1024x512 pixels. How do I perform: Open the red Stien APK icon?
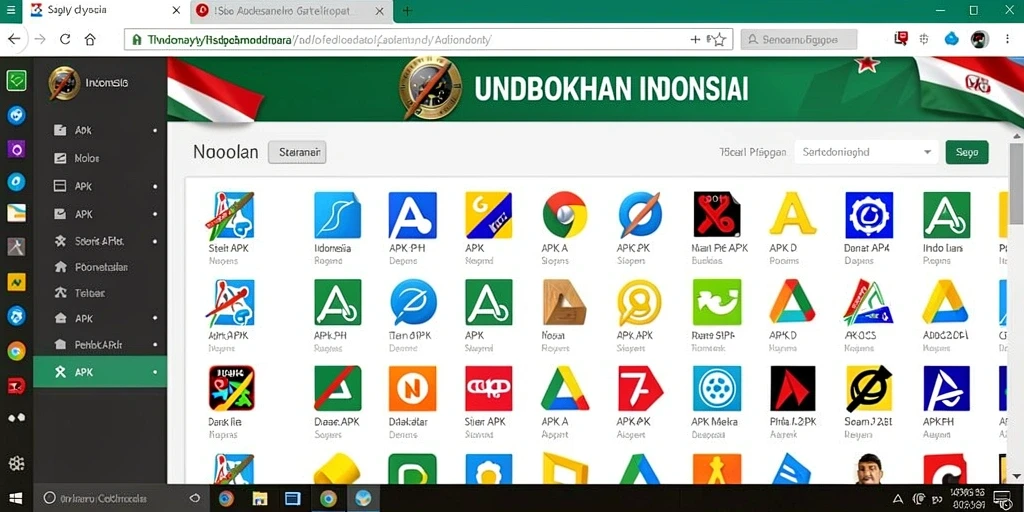(488, 389)
